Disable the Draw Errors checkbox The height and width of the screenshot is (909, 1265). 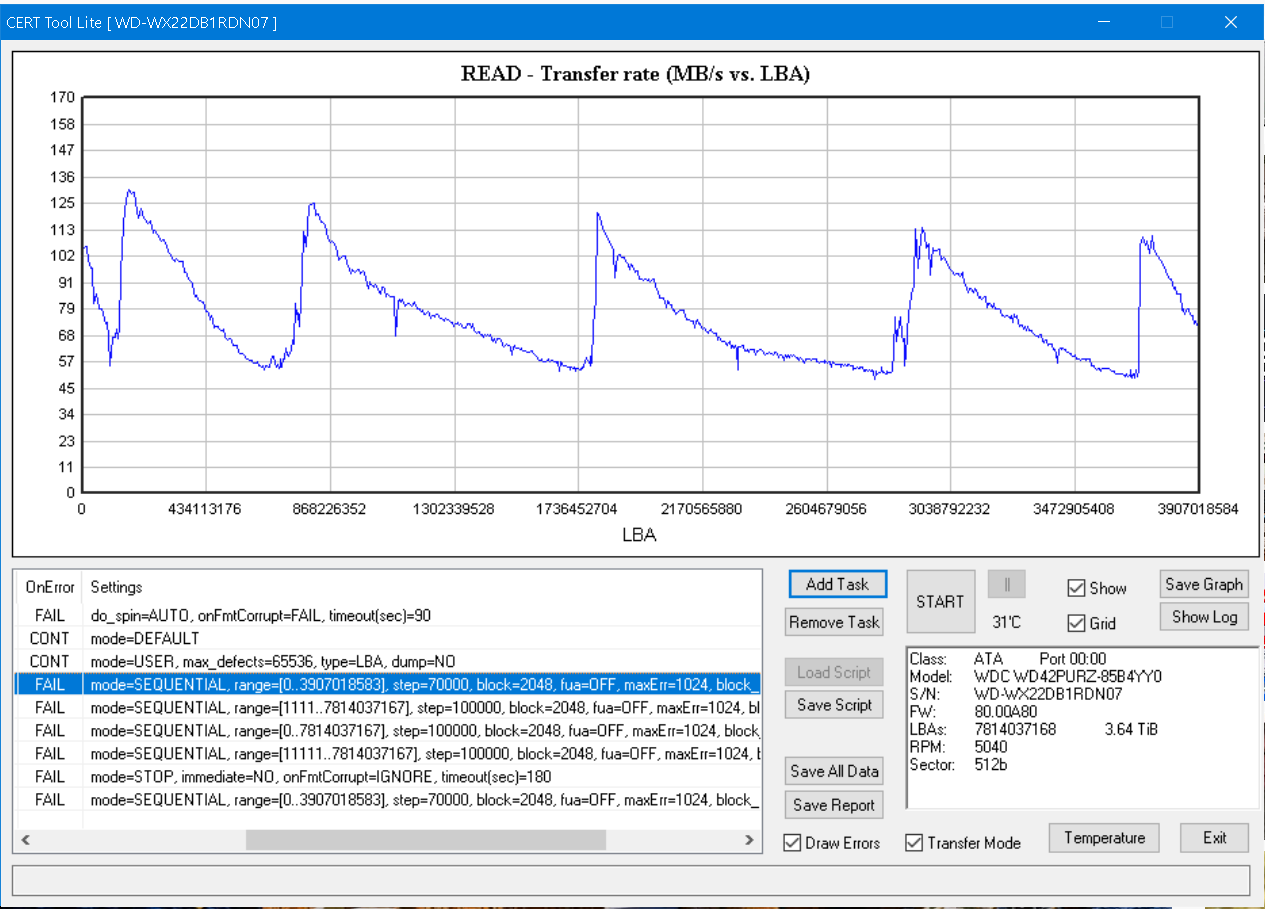click(x=793, y=843)
